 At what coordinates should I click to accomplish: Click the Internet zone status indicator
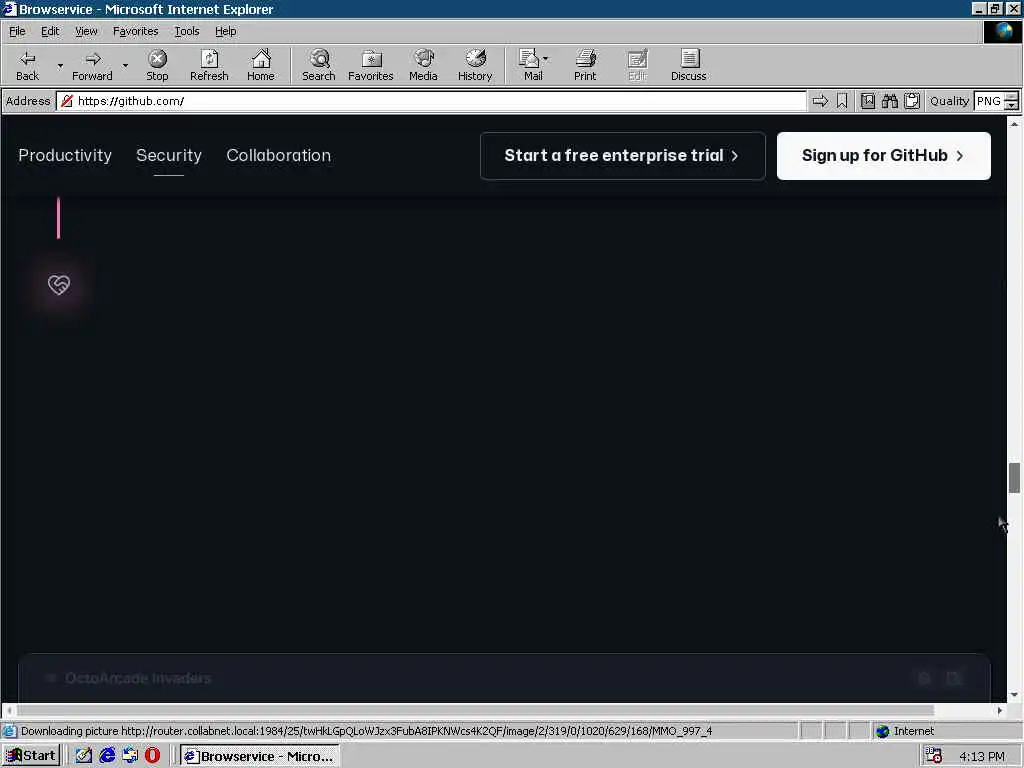click(x=906, y=731)
